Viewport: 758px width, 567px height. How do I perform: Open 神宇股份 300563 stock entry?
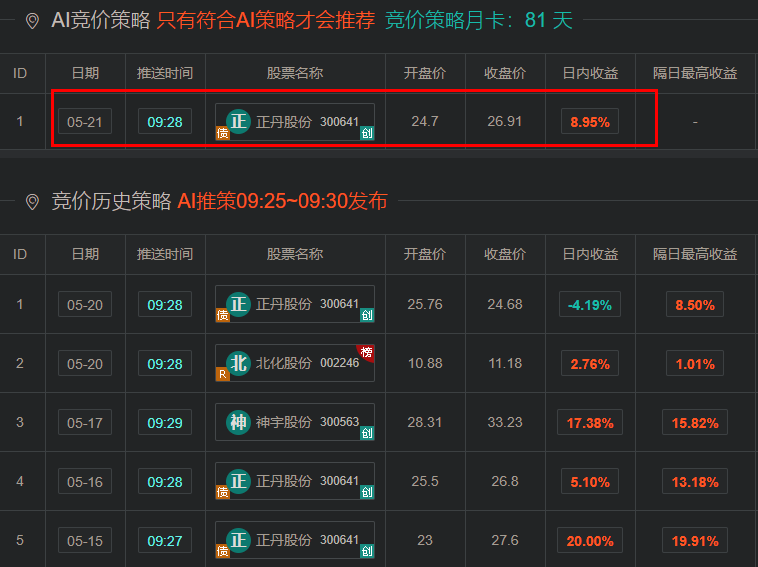(295, 422)
